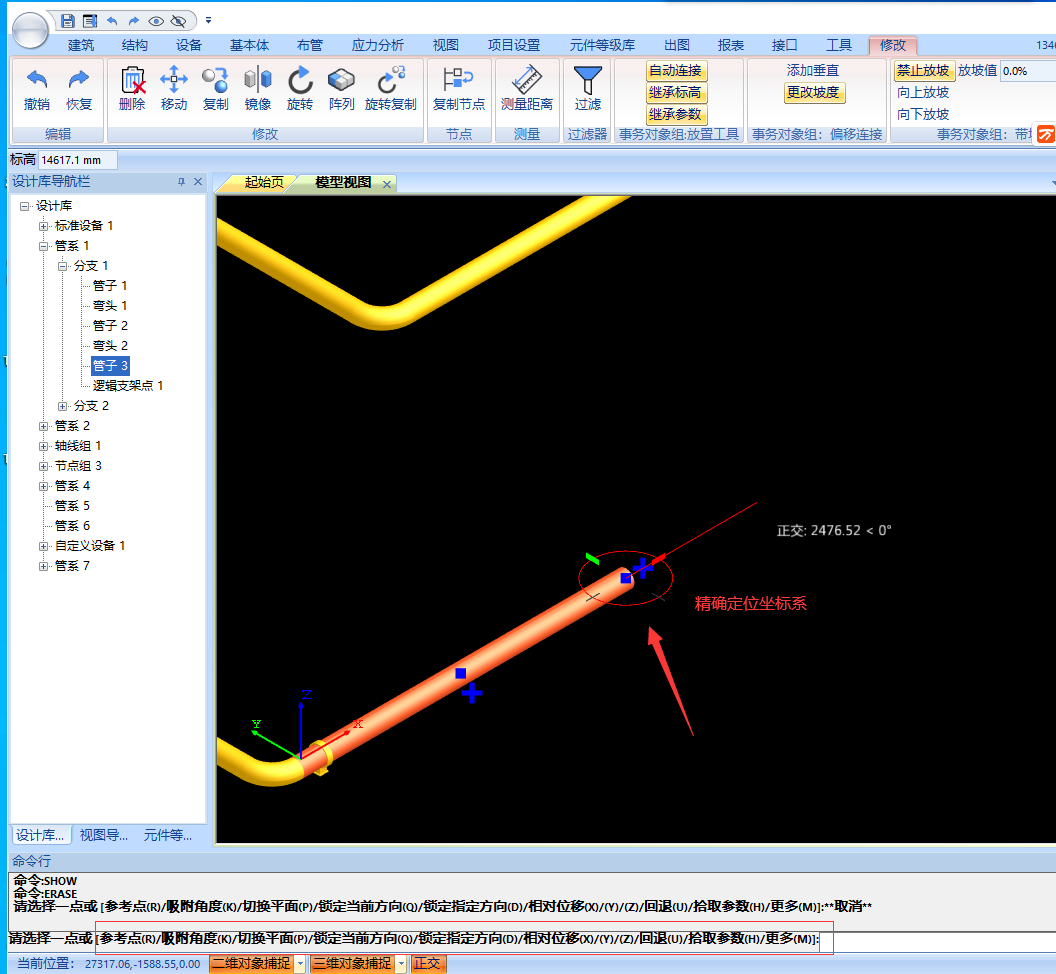The image size is (1056, 974).
Task: Toggle 二维对象捕捉 in status bar
Action: (x=251, y=964)
